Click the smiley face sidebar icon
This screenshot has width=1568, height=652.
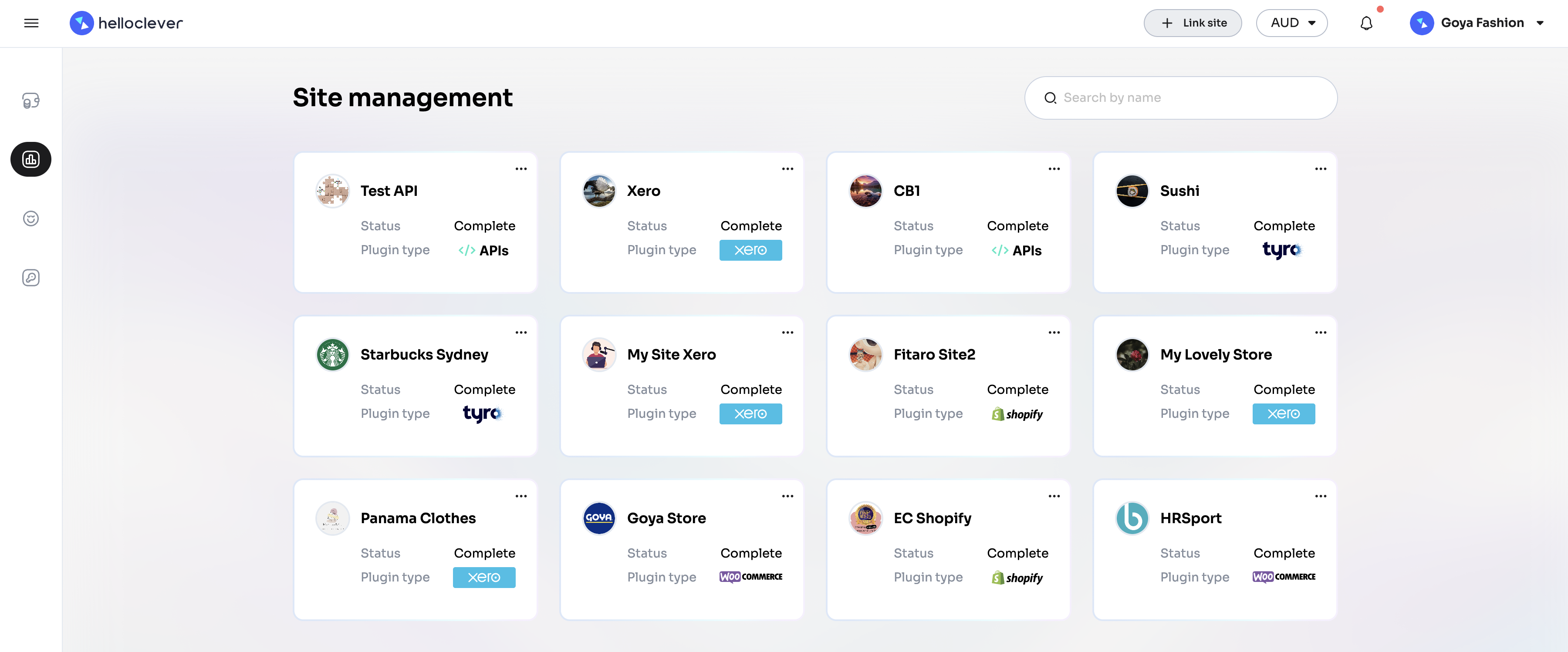tap(31, 218)
